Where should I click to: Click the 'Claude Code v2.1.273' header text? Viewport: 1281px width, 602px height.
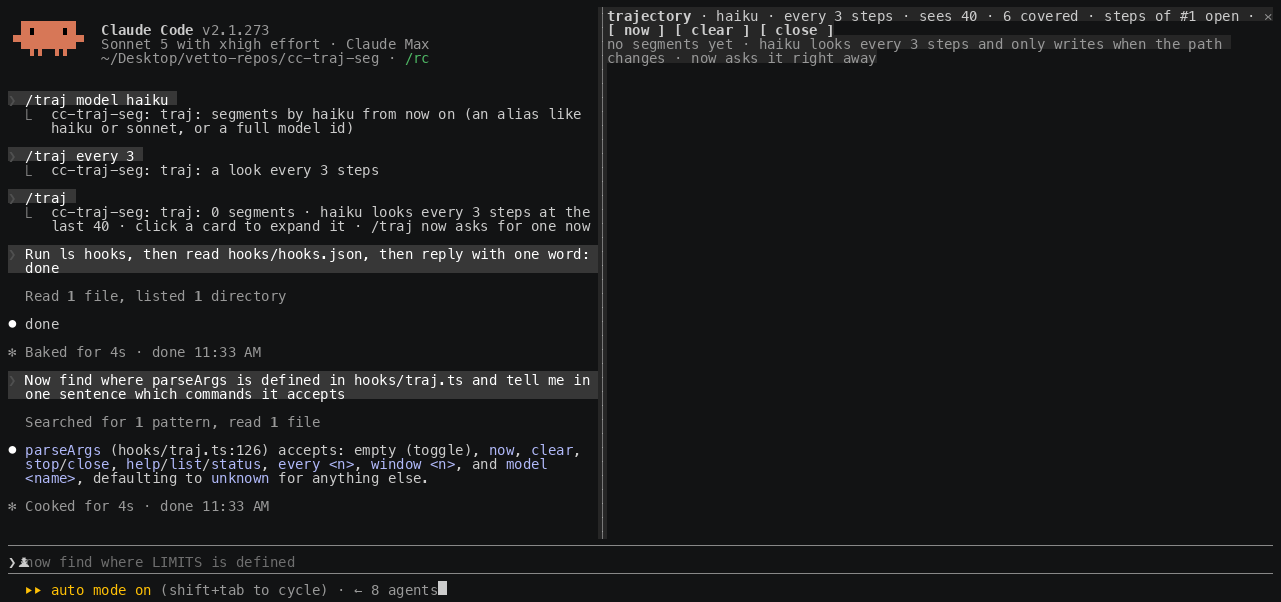pos(185,30)
